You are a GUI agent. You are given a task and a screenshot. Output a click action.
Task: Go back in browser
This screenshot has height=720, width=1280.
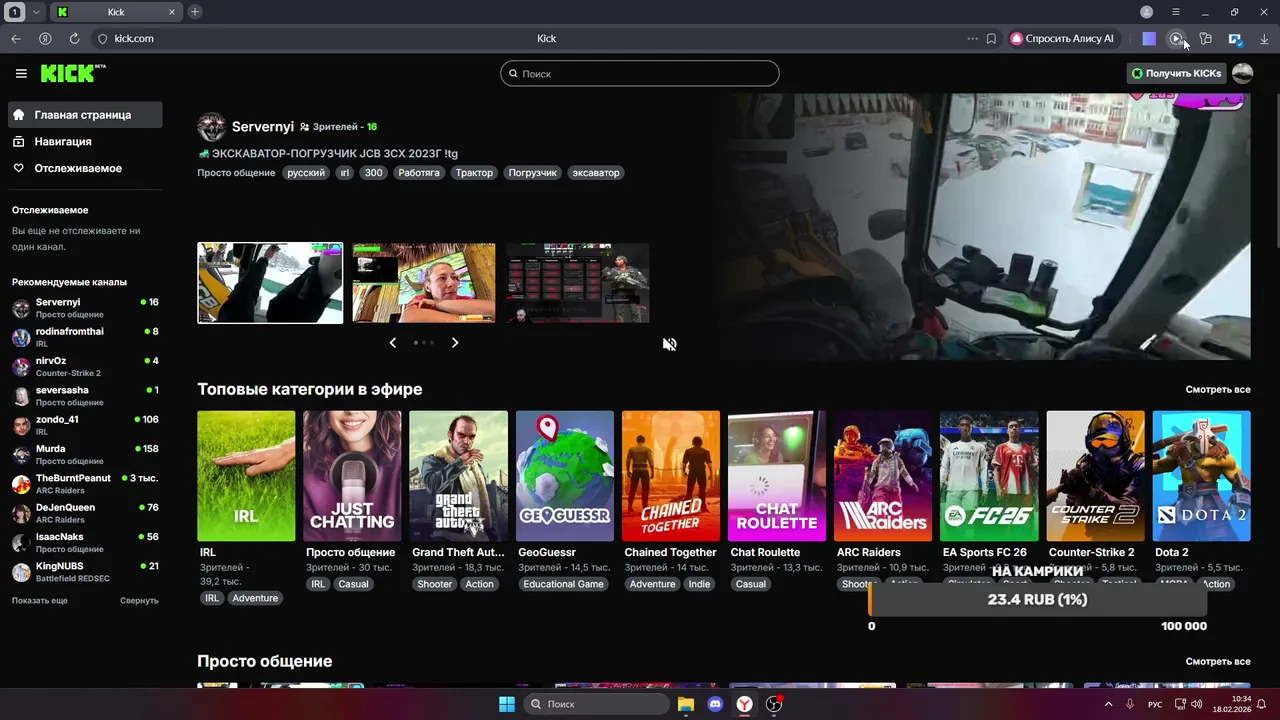click(16, 38)
